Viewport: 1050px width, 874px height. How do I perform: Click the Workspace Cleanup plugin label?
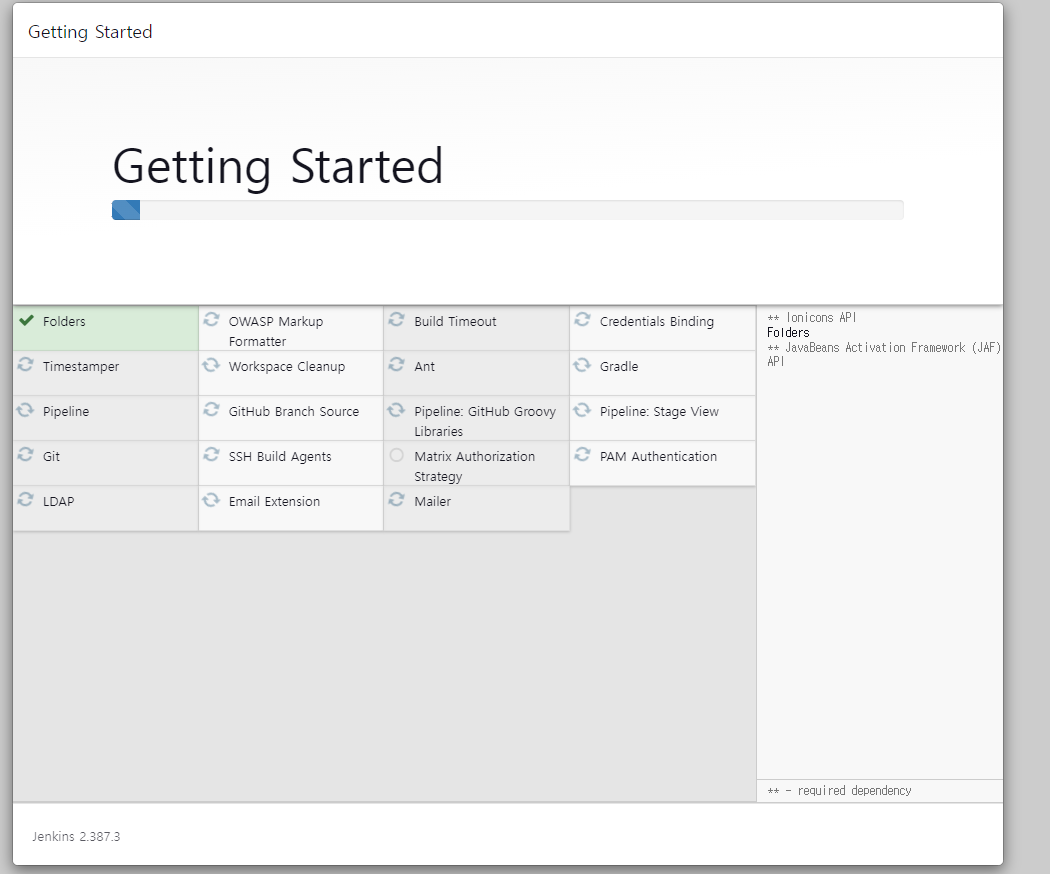coord(287,366)
